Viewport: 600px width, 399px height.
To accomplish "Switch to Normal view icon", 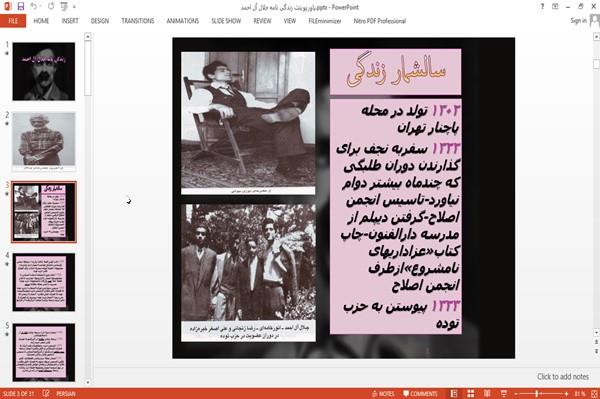I will point(454,394).
